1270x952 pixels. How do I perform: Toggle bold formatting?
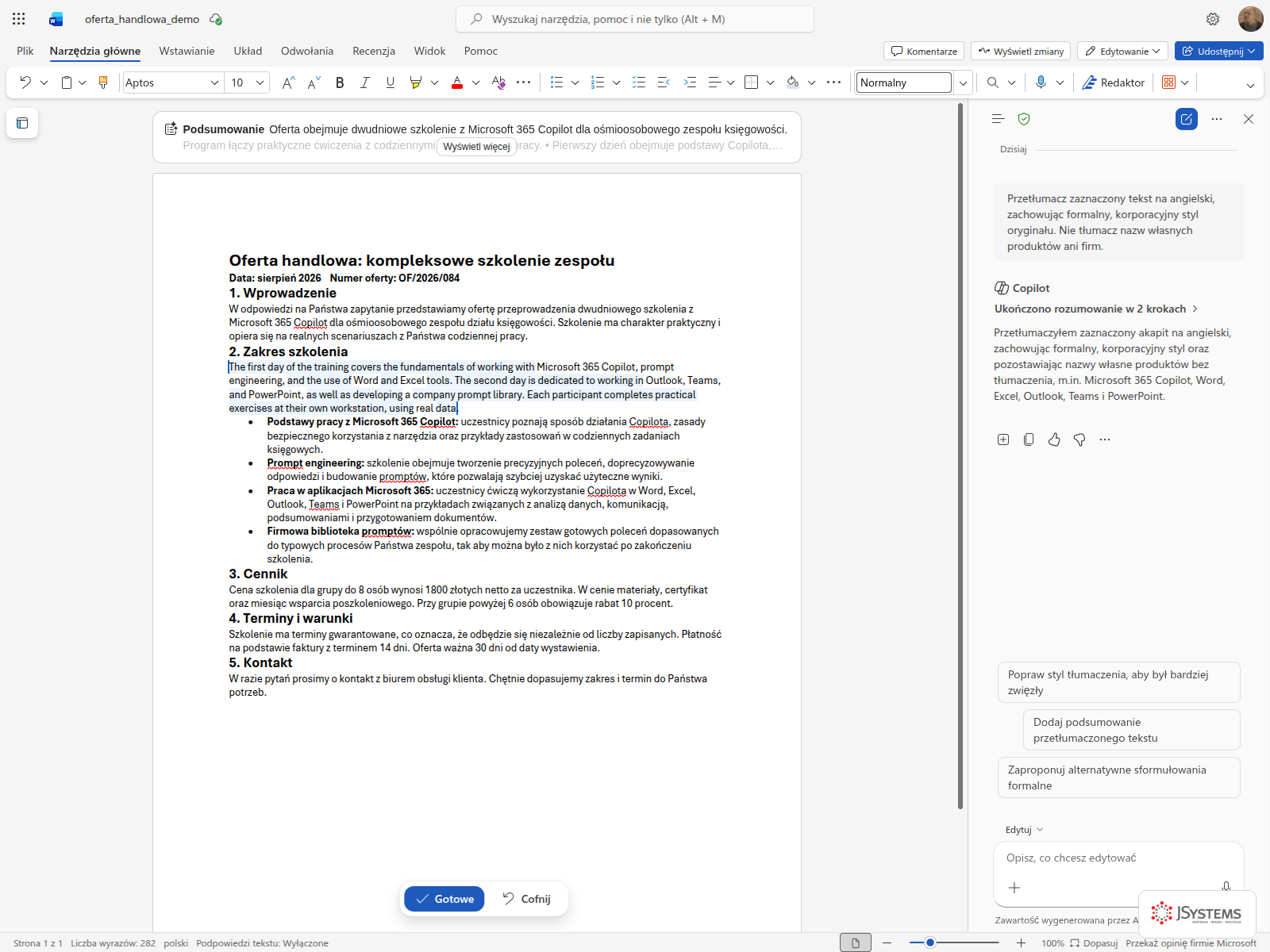pos(340,83)
